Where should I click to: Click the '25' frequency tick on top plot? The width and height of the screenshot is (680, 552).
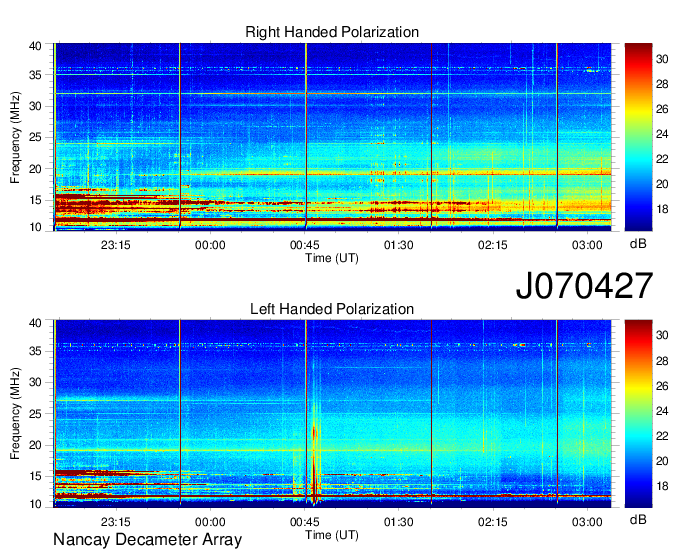[x=35, y=137]
